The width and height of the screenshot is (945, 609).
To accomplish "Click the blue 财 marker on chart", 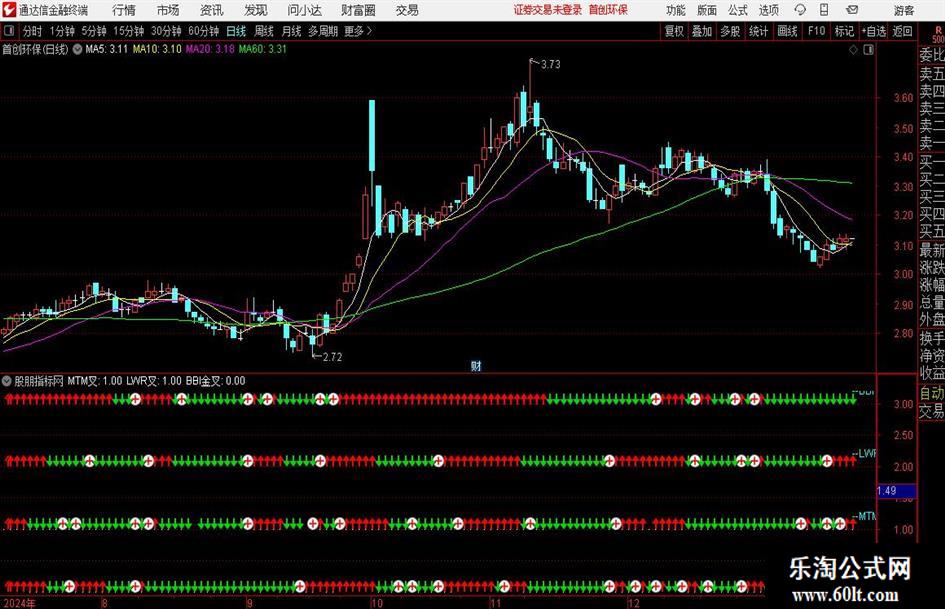I will [476, 365].
